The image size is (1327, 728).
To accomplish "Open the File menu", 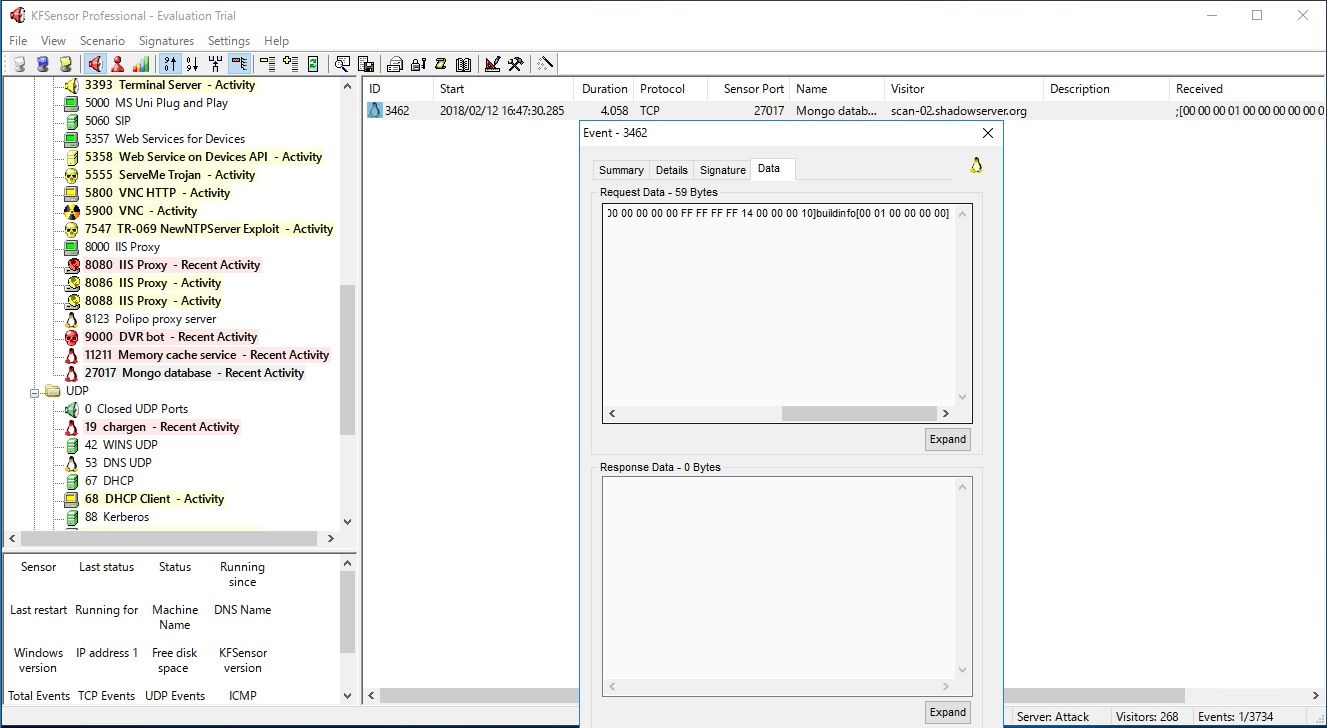I will [x=18, y=41].
